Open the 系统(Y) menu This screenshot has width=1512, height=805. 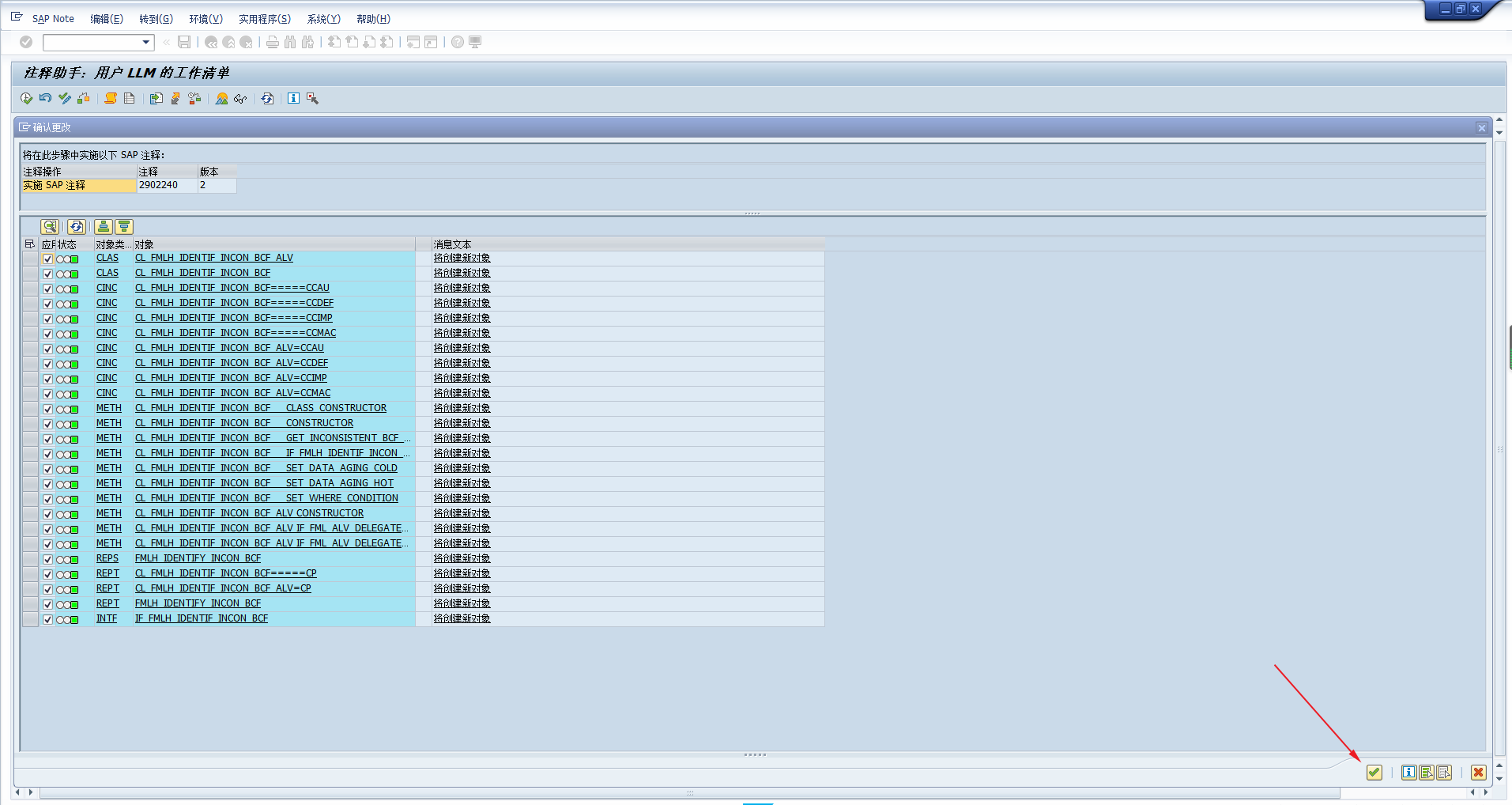click(x=324, y=19)
